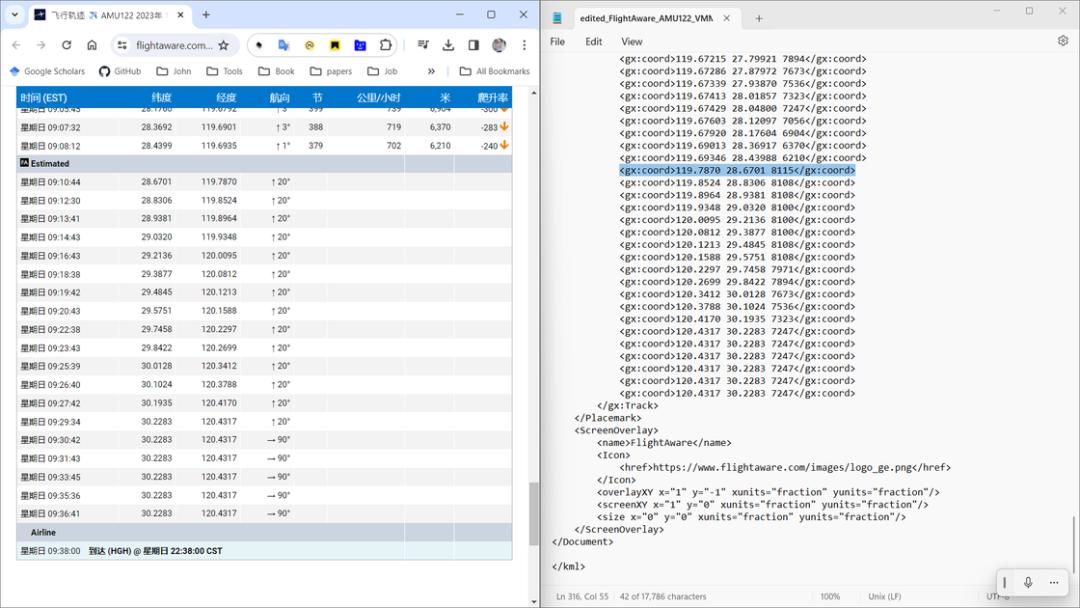Open the GitHub bookmark
Screen dimensions: 1080x608
coord(120,71)
